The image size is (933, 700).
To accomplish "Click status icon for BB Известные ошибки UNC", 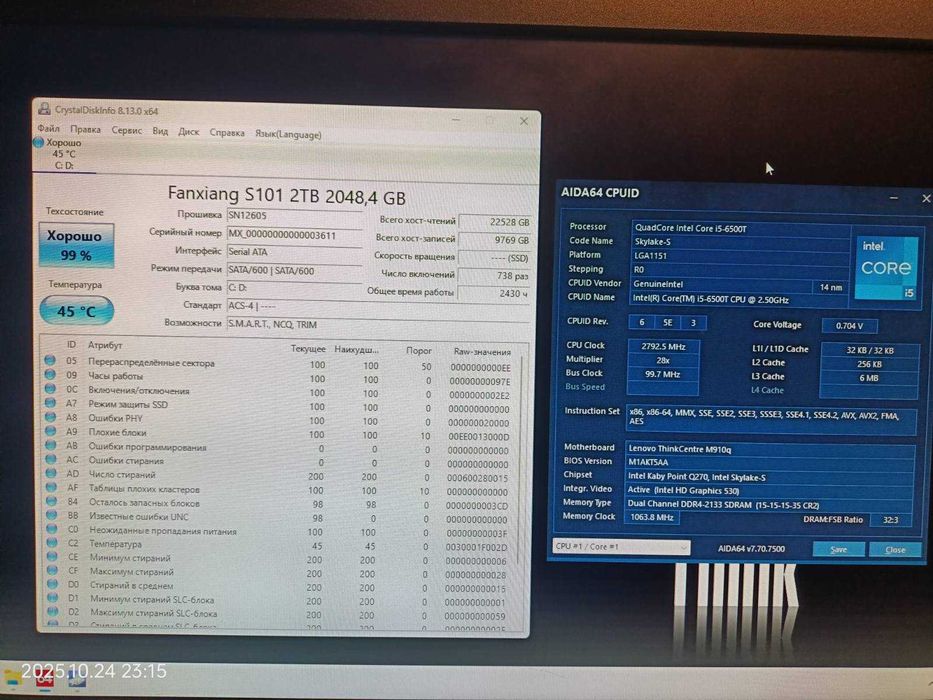I will 52,515.
